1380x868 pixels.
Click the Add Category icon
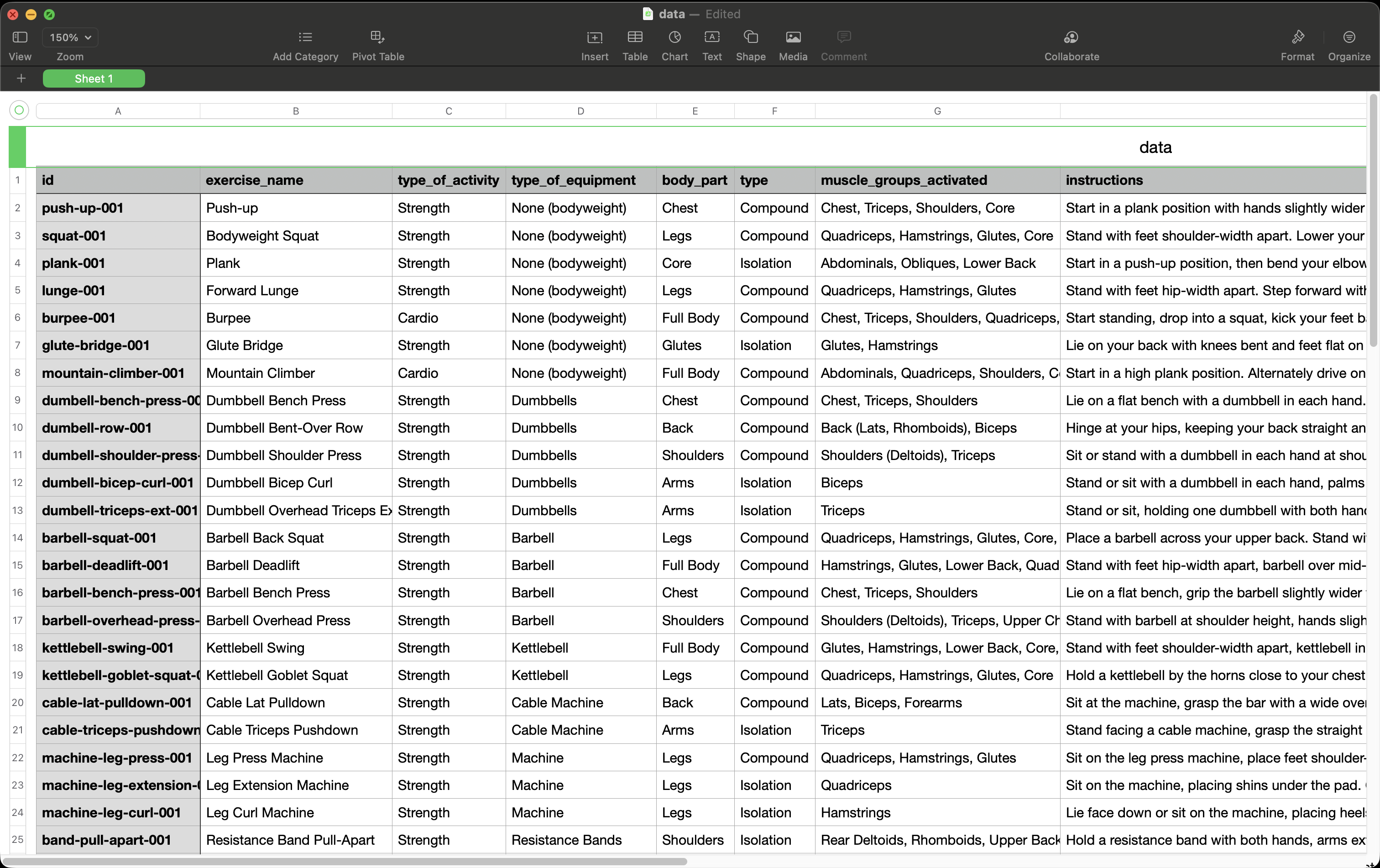pyautogui.click(x=305, y=37)
